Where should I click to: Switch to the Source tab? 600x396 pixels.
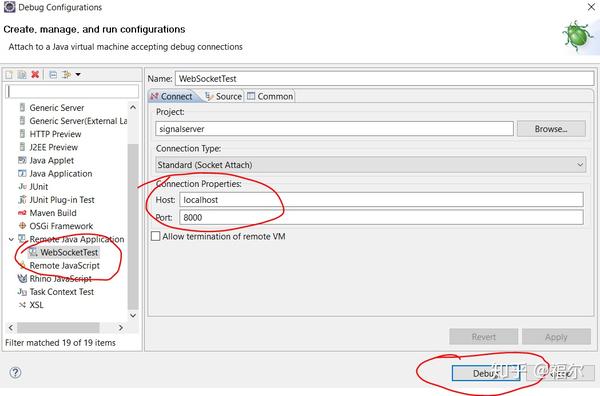pos(223,96)
